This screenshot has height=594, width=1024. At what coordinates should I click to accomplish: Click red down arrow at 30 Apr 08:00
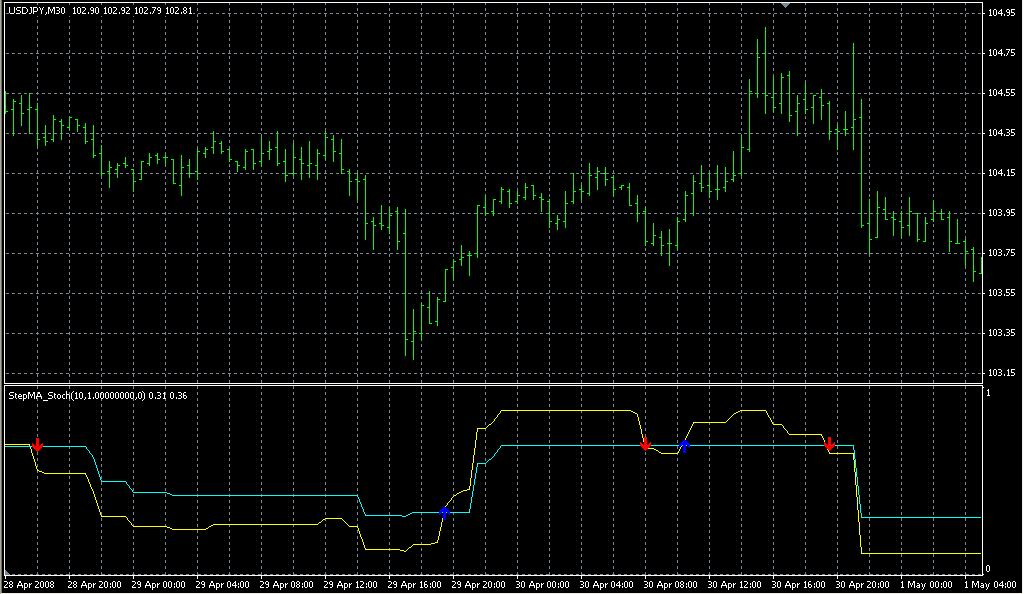click(646, 443)
